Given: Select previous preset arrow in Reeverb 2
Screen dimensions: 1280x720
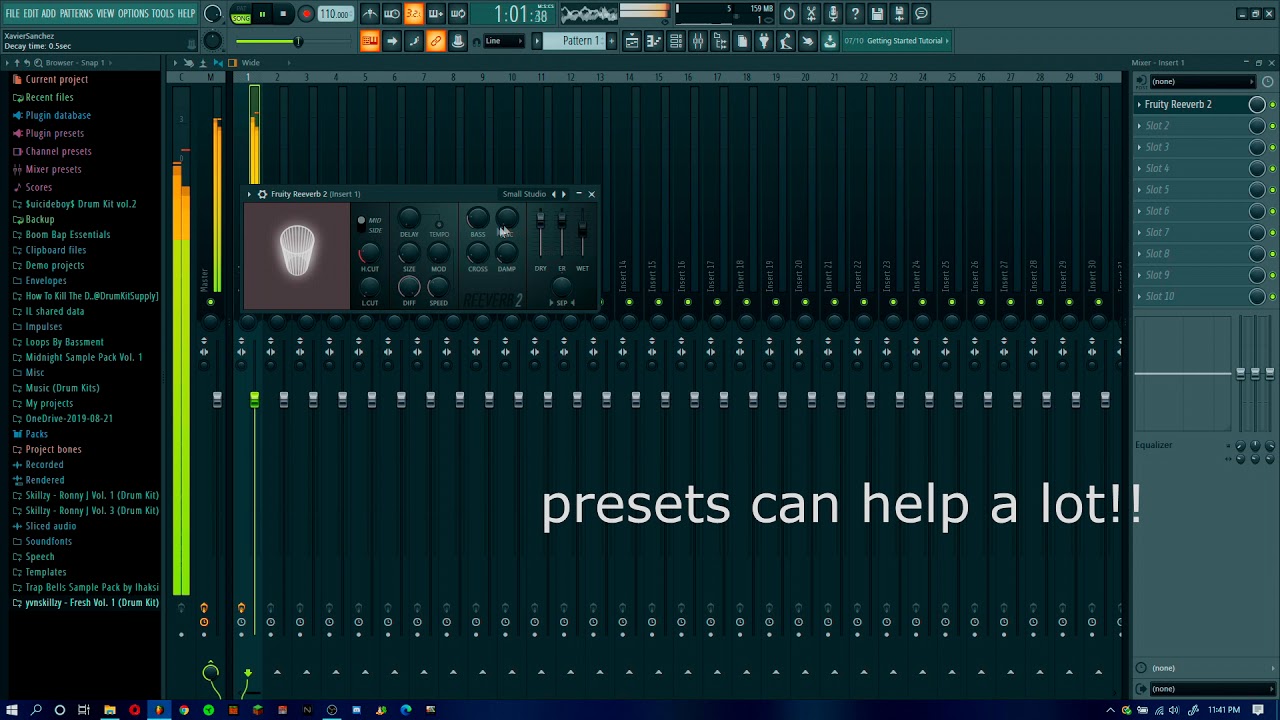Looking at the screenshot, I should click(554, 194).
